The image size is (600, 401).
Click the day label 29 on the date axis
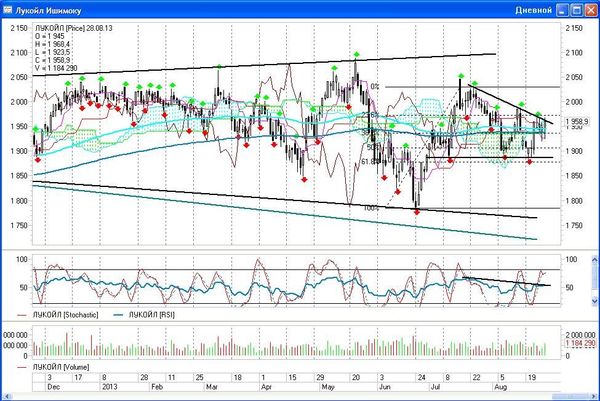pos(320,377)
